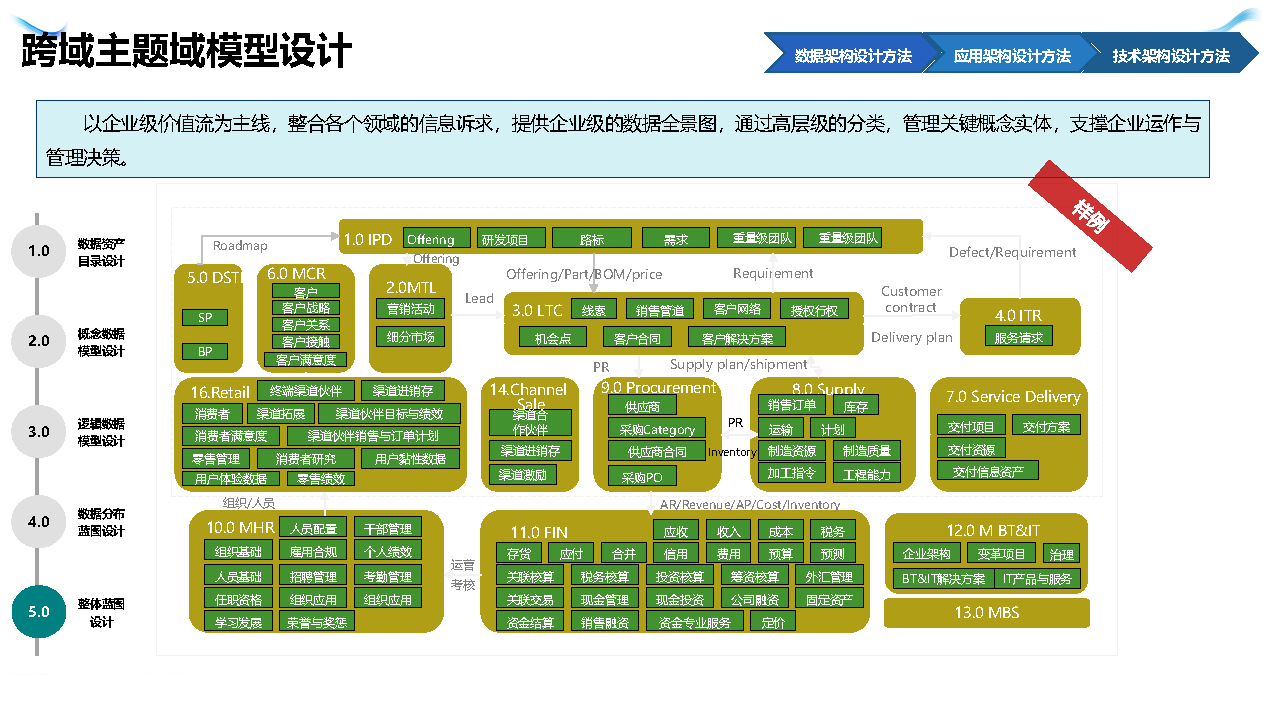Select the 技术架构设计方法 tab
Viewport: 1267px width, 720px height.
1170,56
